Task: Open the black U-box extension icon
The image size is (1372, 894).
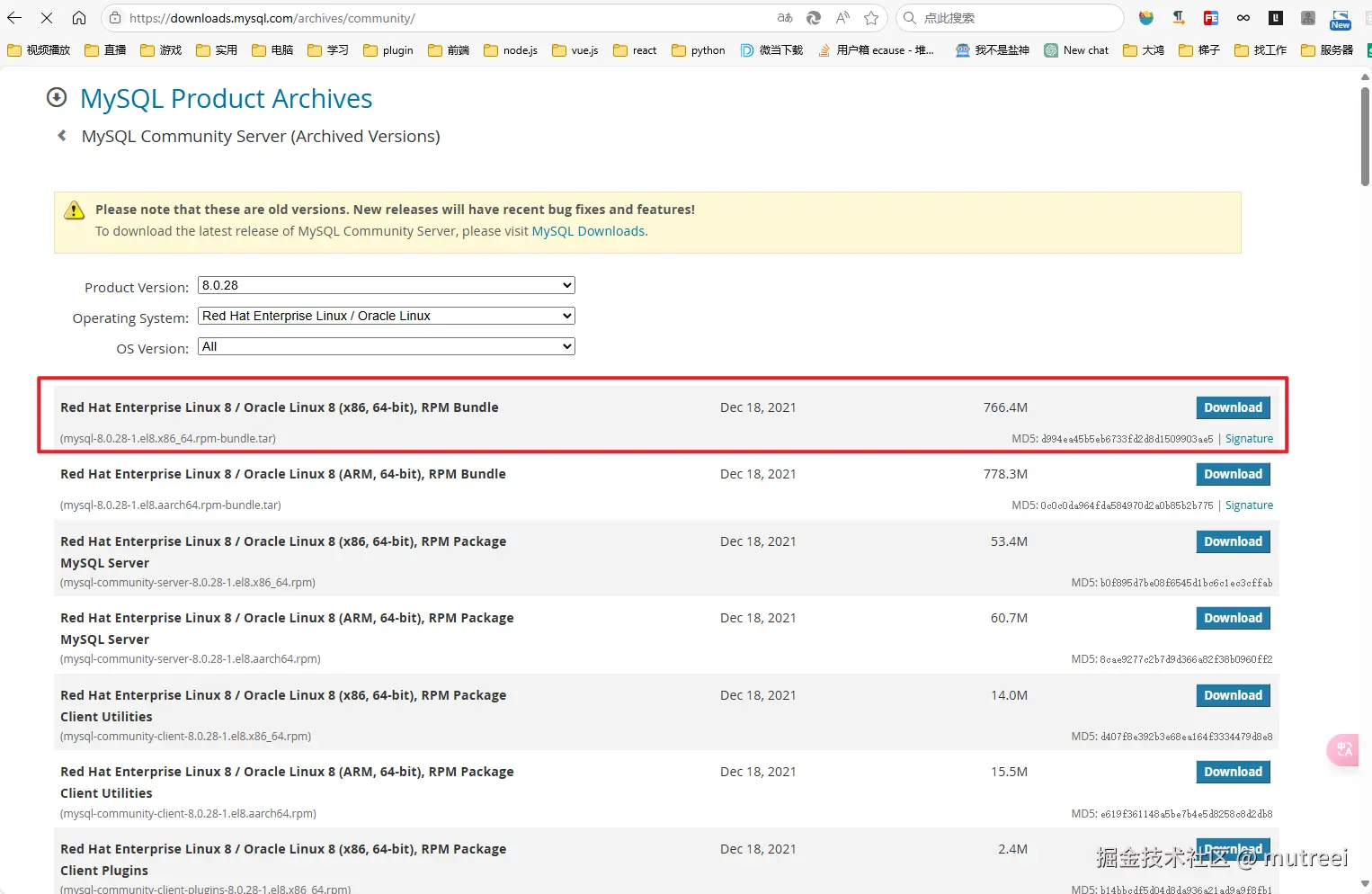Action: (1276, 18)
